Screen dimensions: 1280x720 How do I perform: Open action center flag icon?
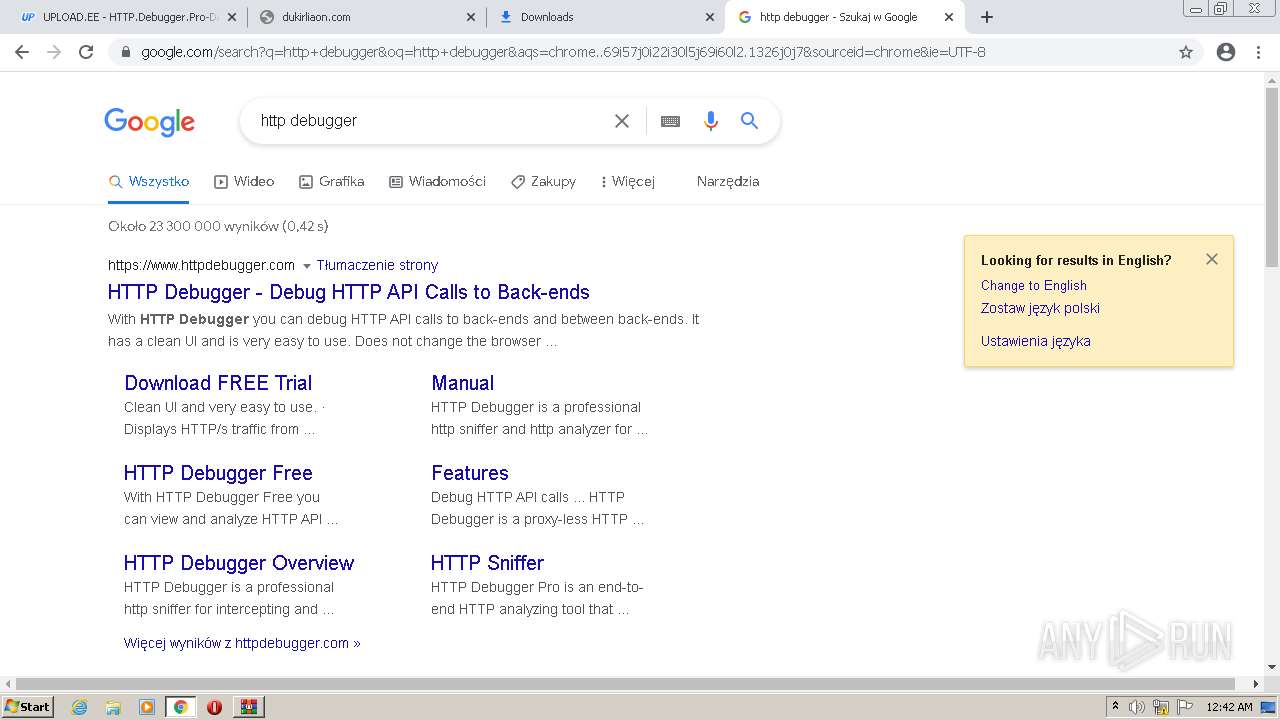point(1185,707)
